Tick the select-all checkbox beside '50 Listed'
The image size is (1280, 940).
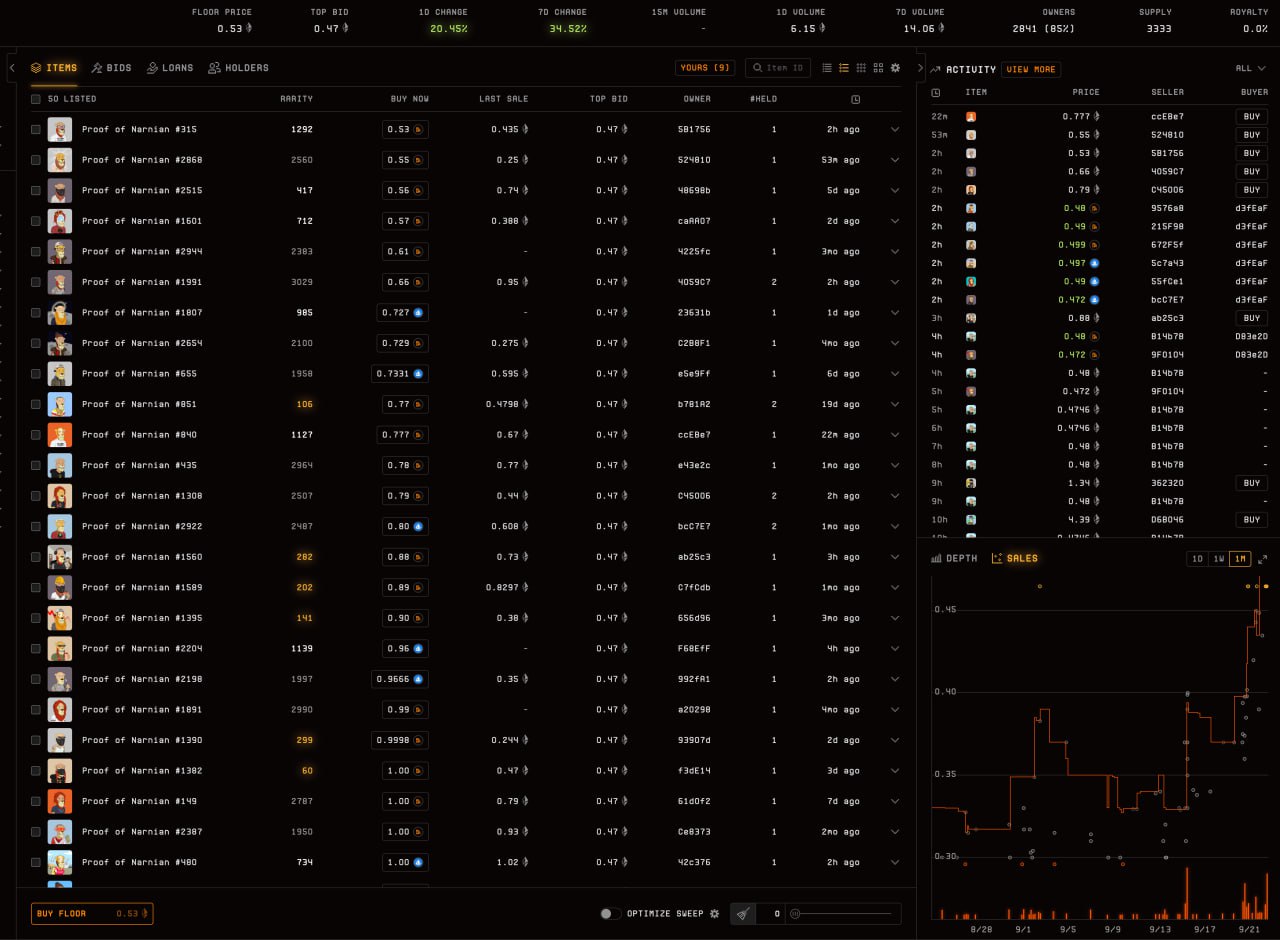36,99
